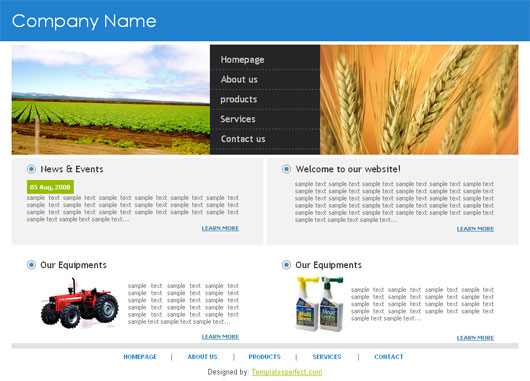This screenshot has height=381, width=530.
Task: Click the bullet icon beside News & Events
Action: [31, 169]
